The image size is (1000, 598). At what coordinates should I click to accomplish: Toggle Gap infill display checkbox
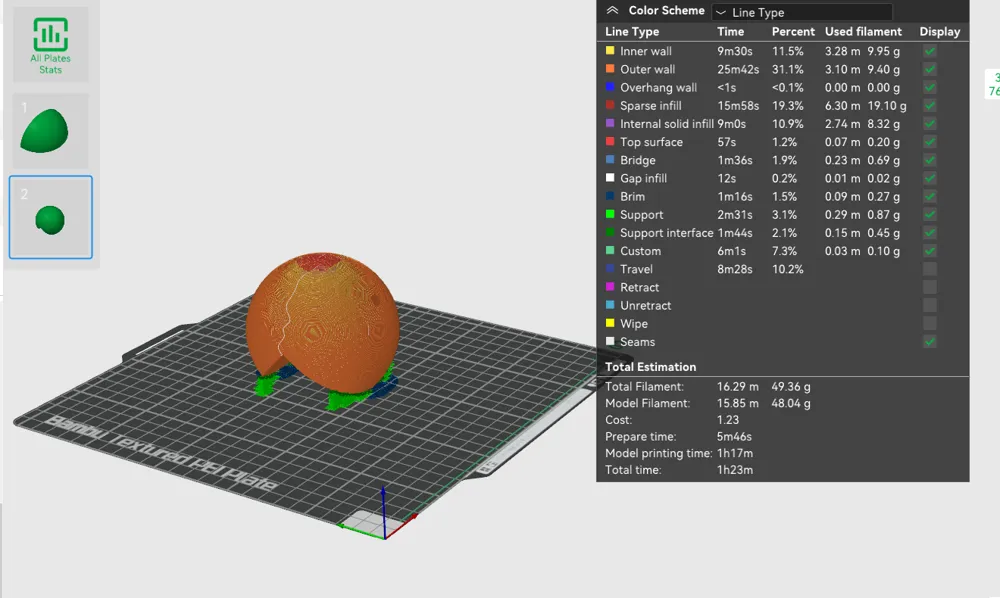[x=930, y=178]
